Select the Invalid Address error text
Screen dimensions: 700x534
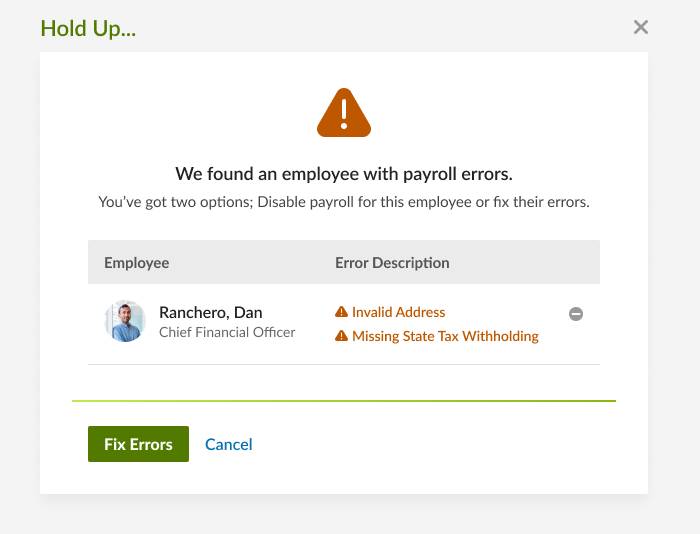[x=398, y=312]
